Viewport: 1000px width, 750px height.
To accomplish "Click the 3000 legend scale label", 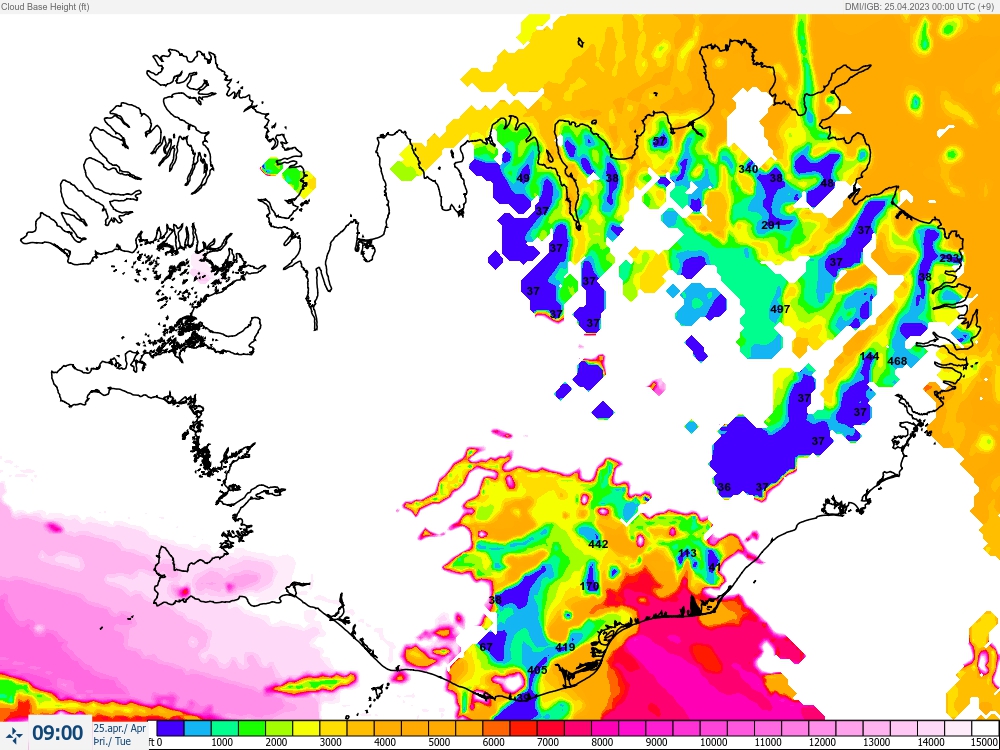I will 330,743.
